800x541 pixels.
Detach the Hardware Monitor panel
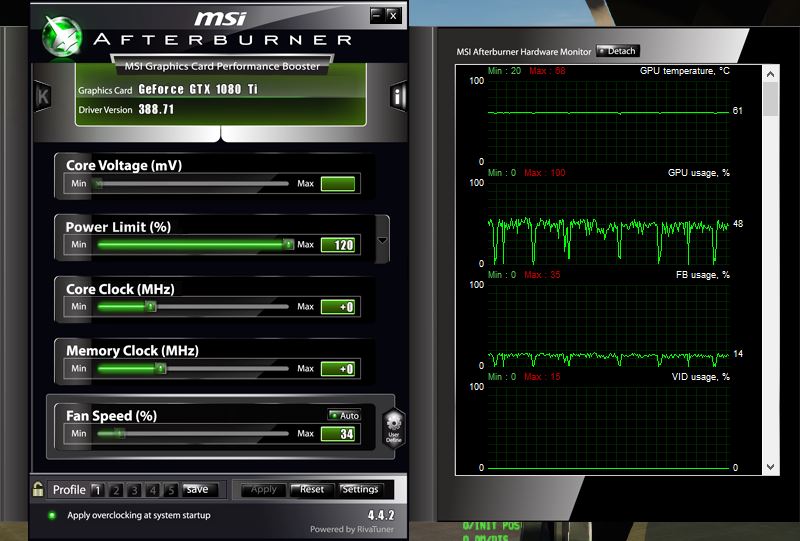point(617,51)
